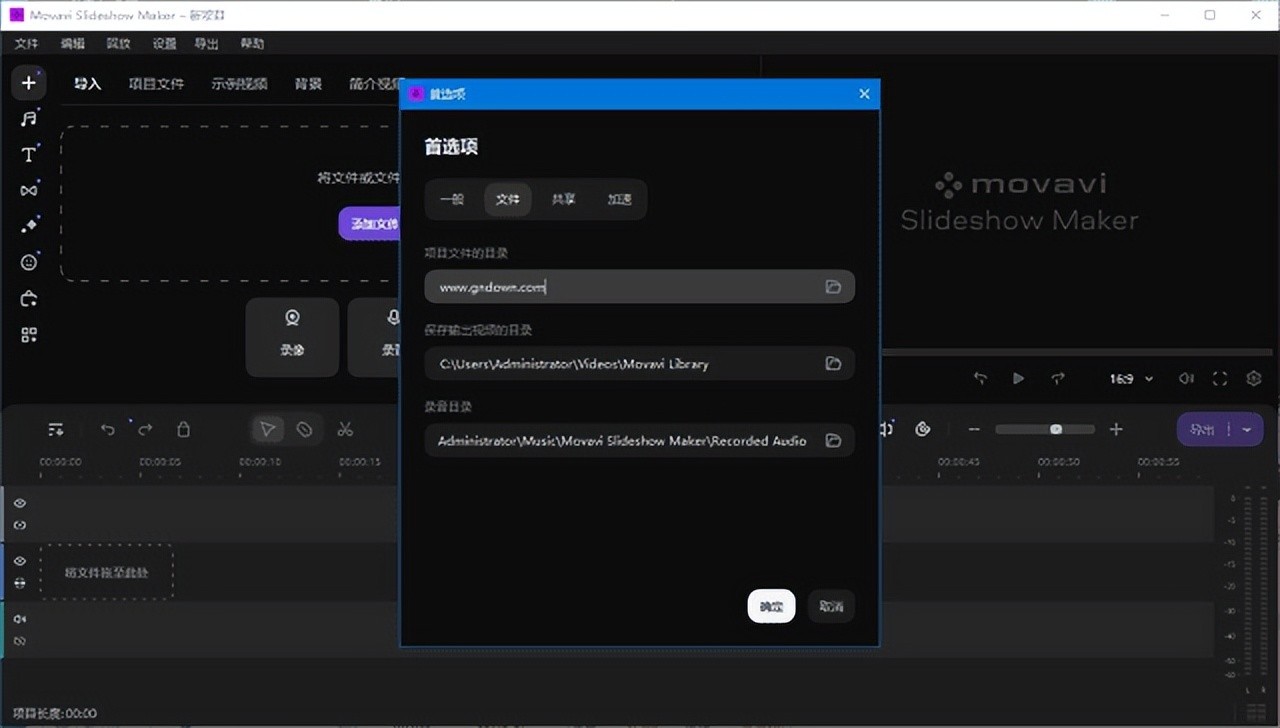Close the preferences dialog with the X button
The height and width of the screenshot is (728, 1280).
point(864,94)
